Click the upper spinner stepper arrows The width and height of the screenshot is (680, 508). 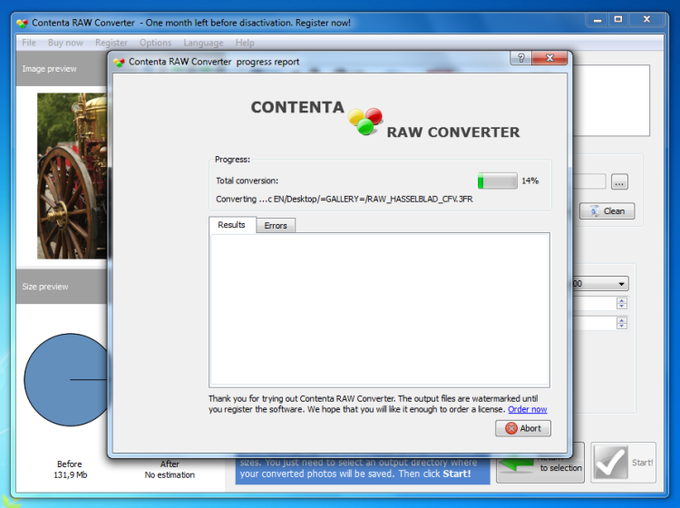tap(621, 303)
